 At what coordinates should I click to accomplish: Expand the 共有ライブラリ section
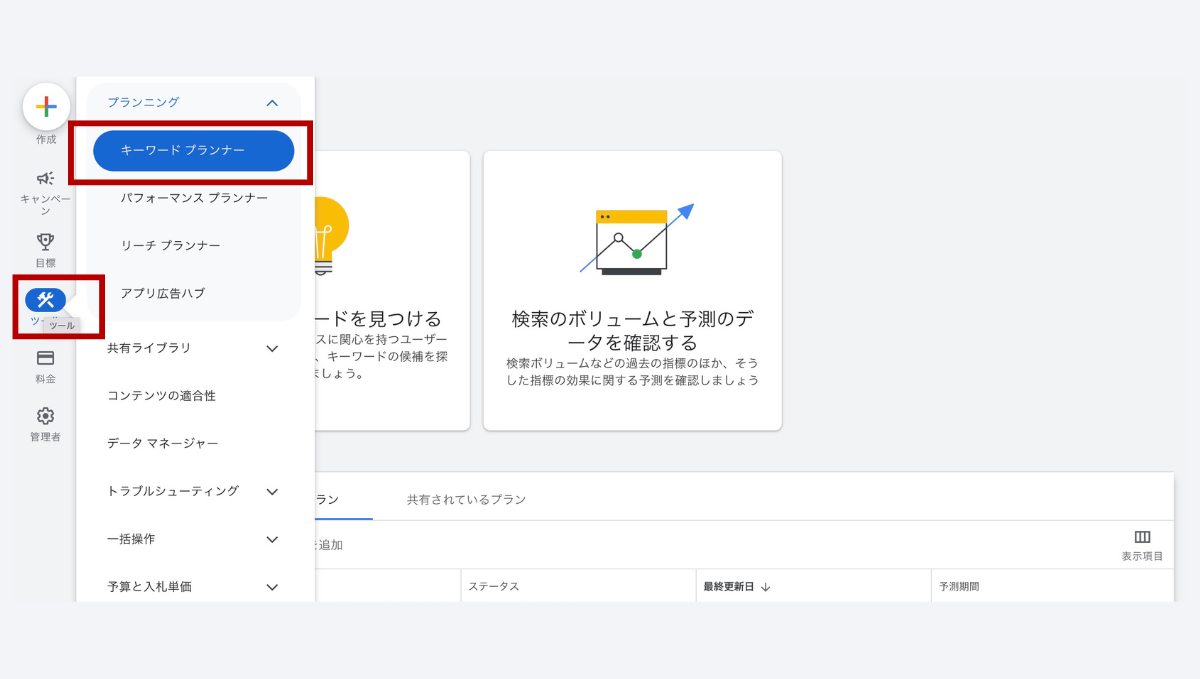point(272,348)
